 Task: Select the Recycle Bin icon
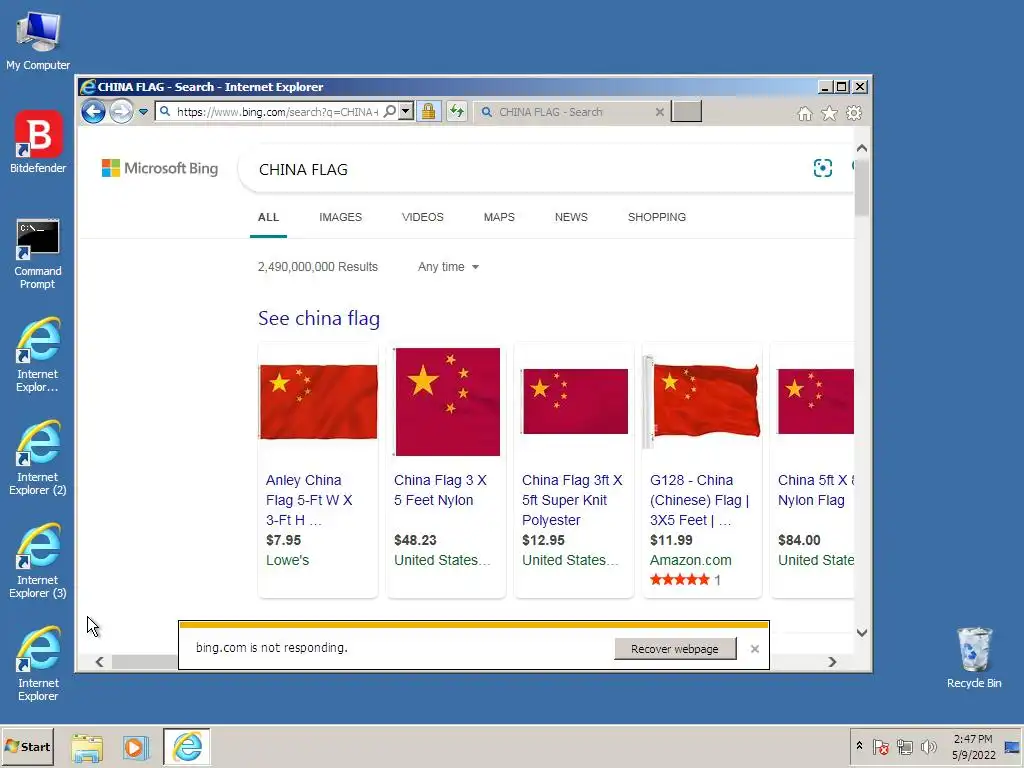974,658
